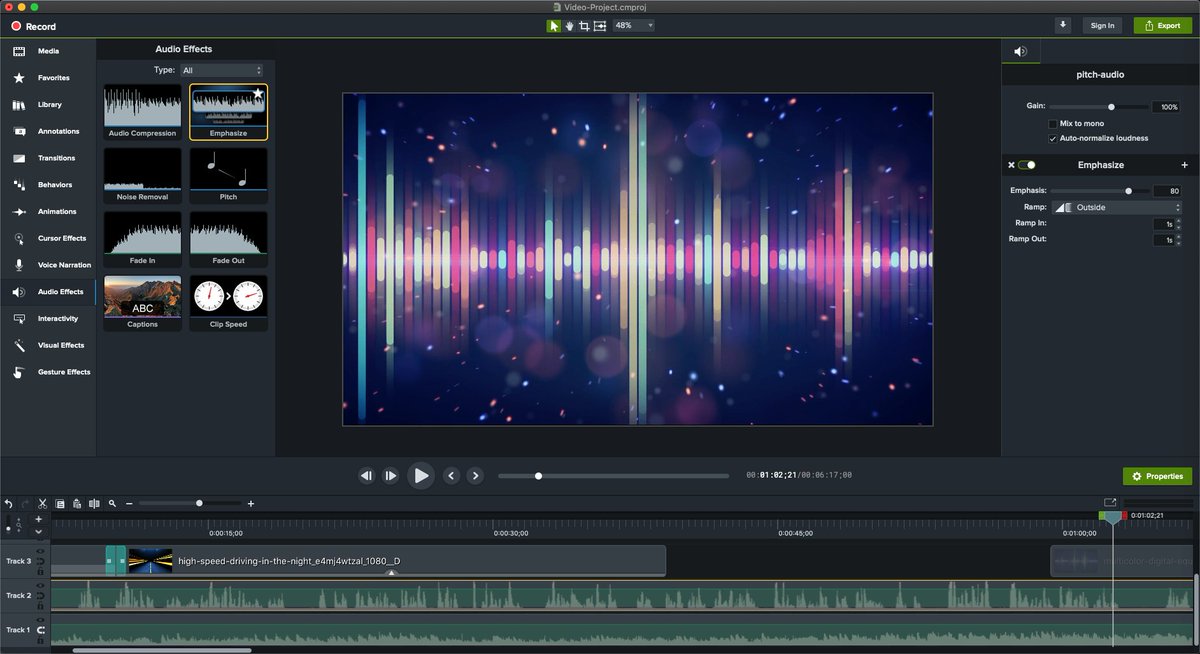The image size is (1200, 654).
Task: Enable the Mix to mono checkbox
Action: coord(1052,123)
